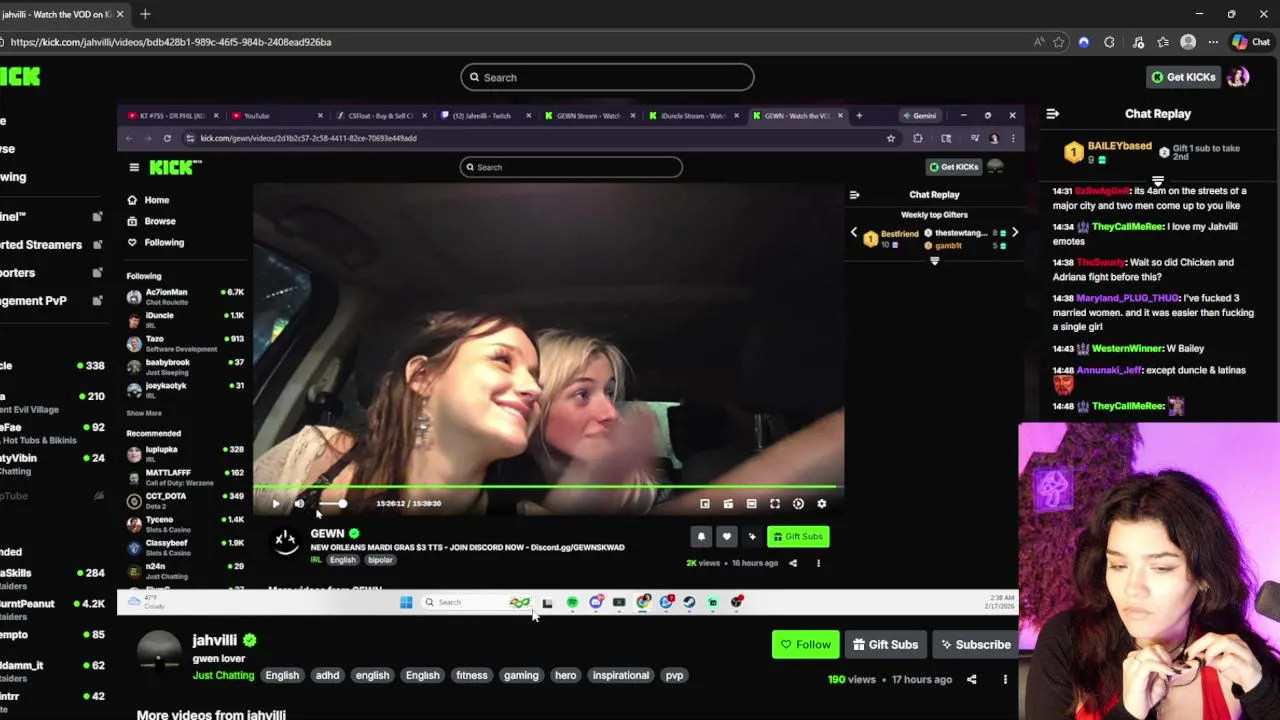Select the fitness tag
Image resolution: width=1280 pixels, height=720 pixels.
472,675
